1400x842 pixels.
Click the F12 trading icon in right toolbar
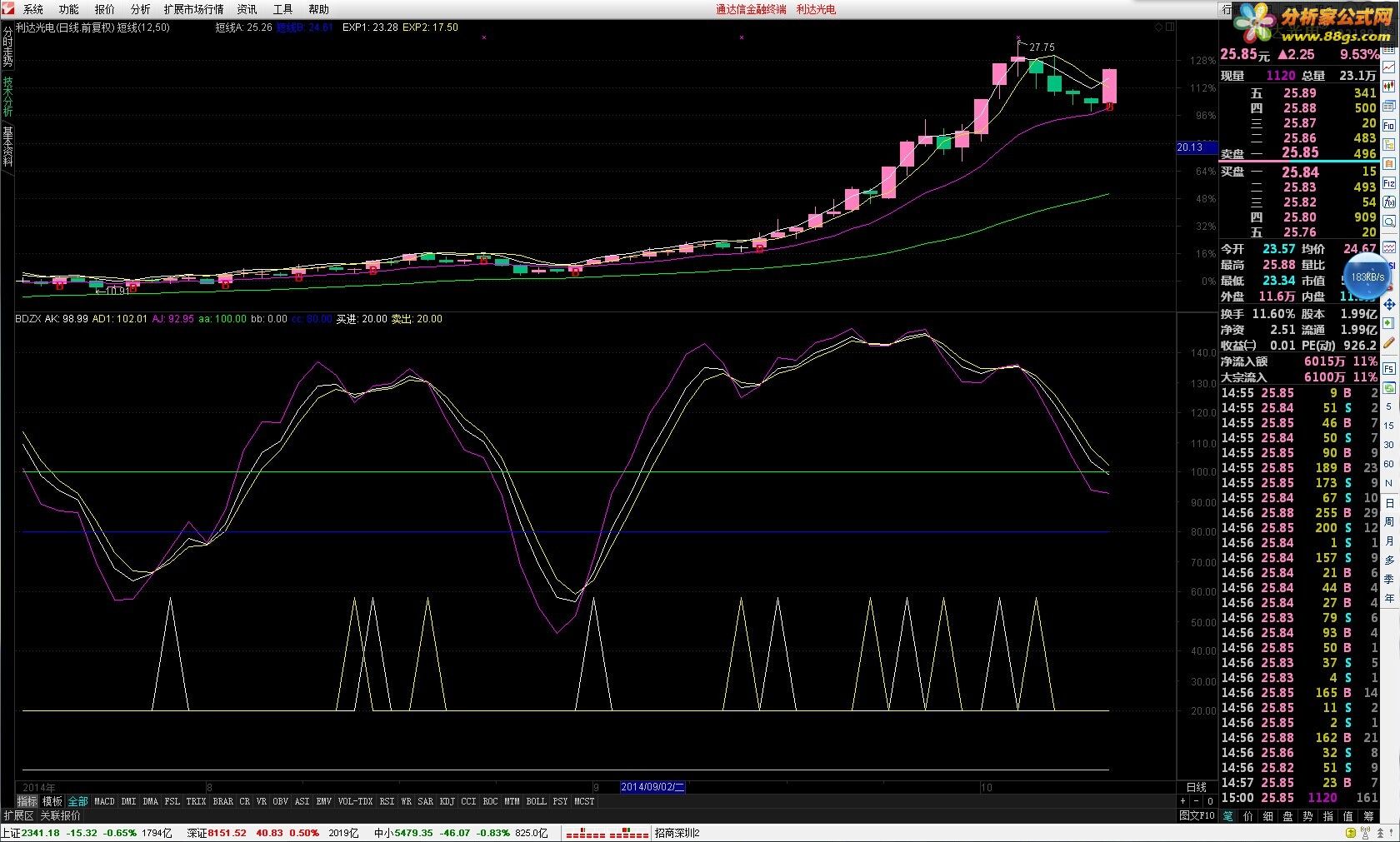[1389, 182]
